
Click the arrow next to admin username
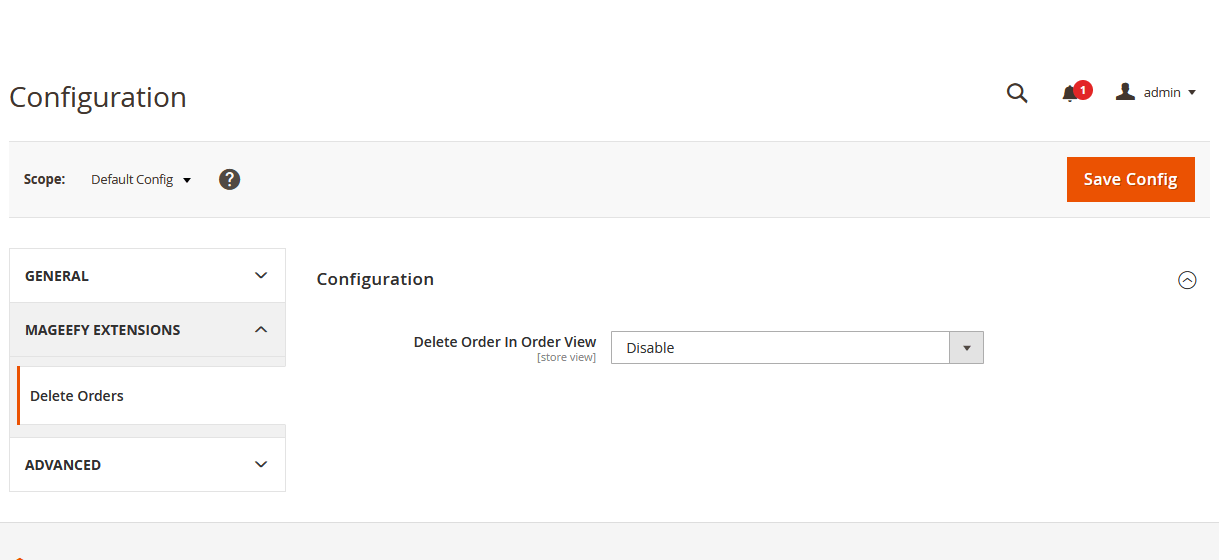point(1191,93)
